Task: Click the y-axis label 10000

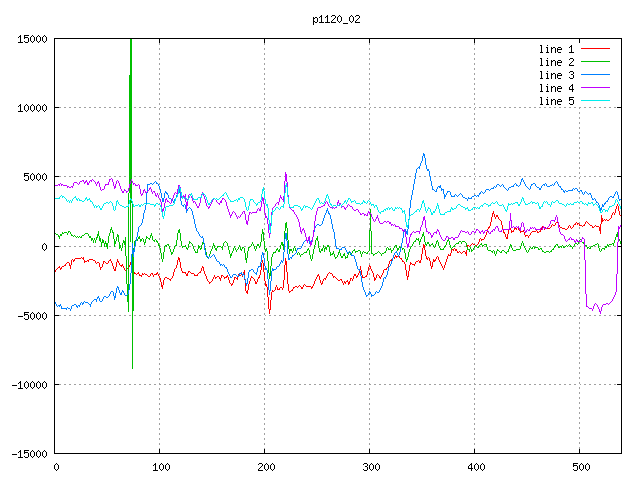Action: tap(32, 108)
